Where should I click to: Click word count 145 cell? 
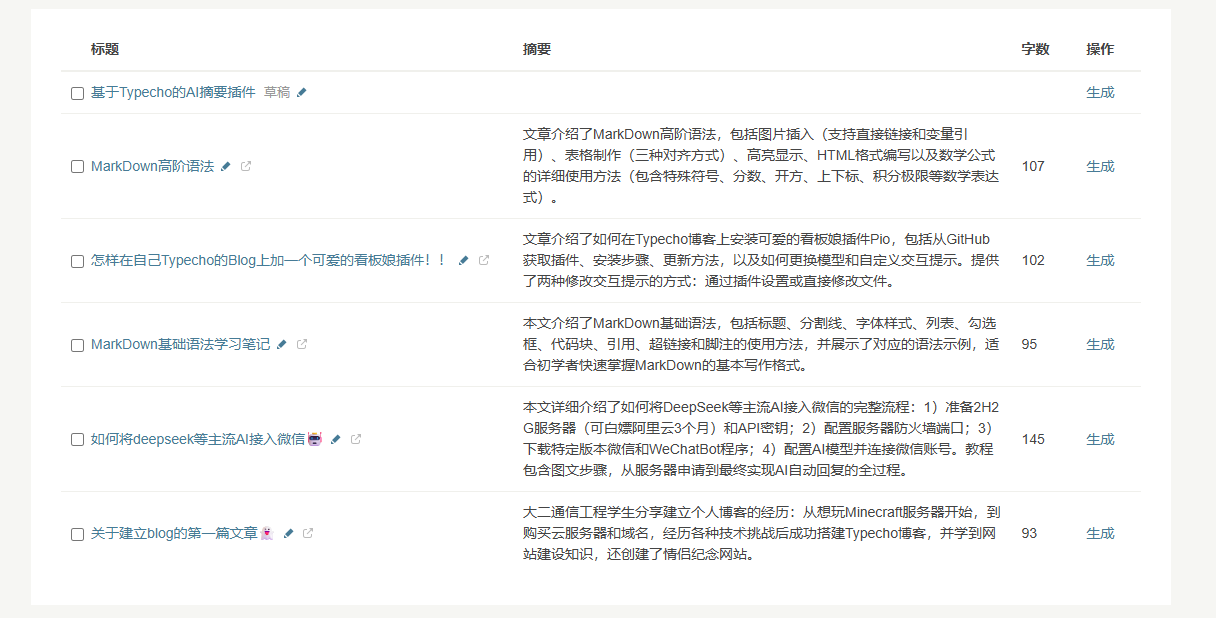[1033, 439]
